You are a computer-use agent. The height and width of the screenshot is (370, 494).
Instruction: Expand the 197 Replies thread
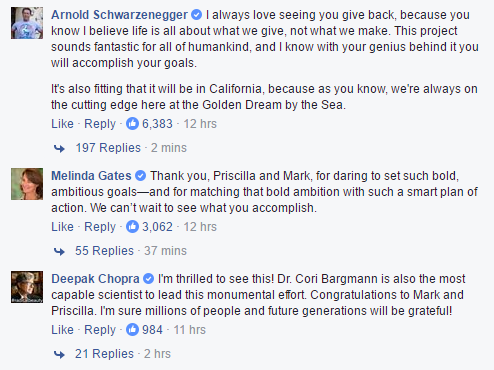(108, 148)
